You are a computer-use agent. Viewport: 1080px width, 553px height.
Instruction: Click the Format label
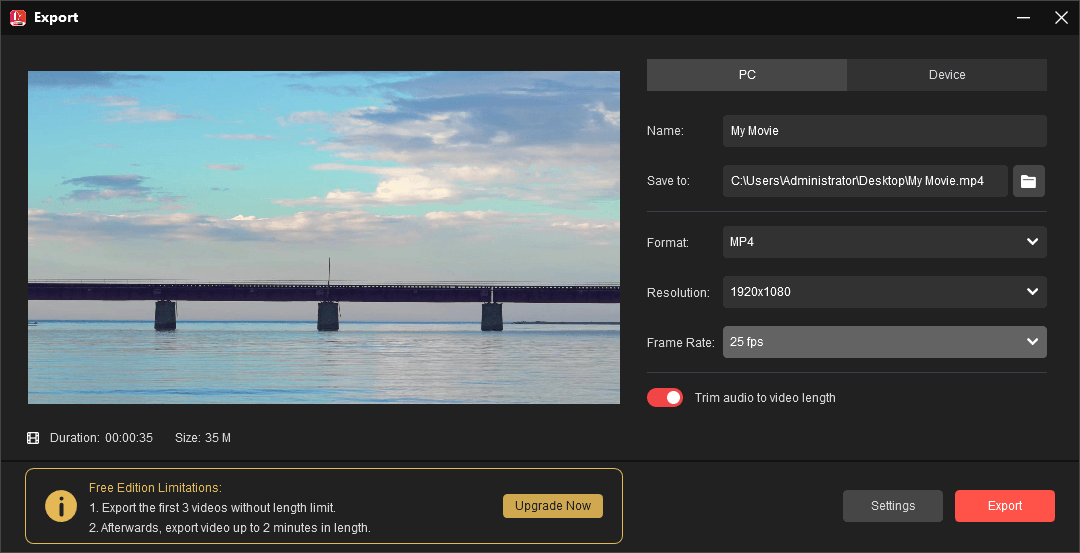click(x=667, y=242)
